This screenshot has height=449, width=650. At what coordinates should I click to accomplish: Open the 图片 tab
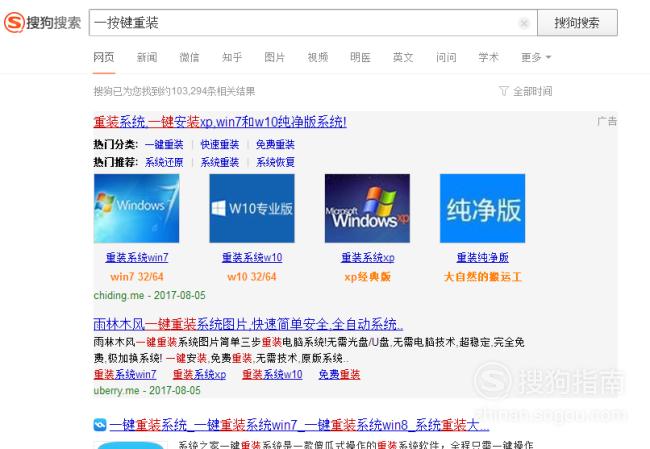coord(274,57)
